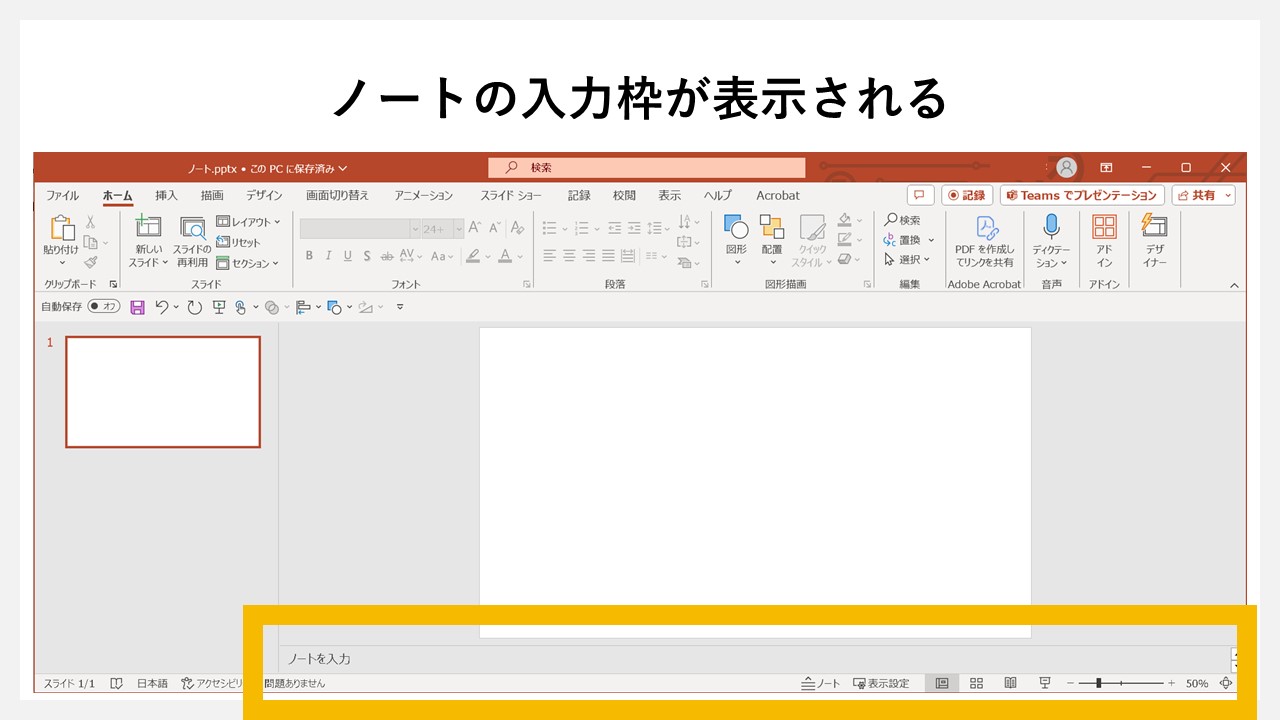Click the 50% zoom level indicator
The height and width of the screenshot is (720, 1280).
coord(1196,683)
